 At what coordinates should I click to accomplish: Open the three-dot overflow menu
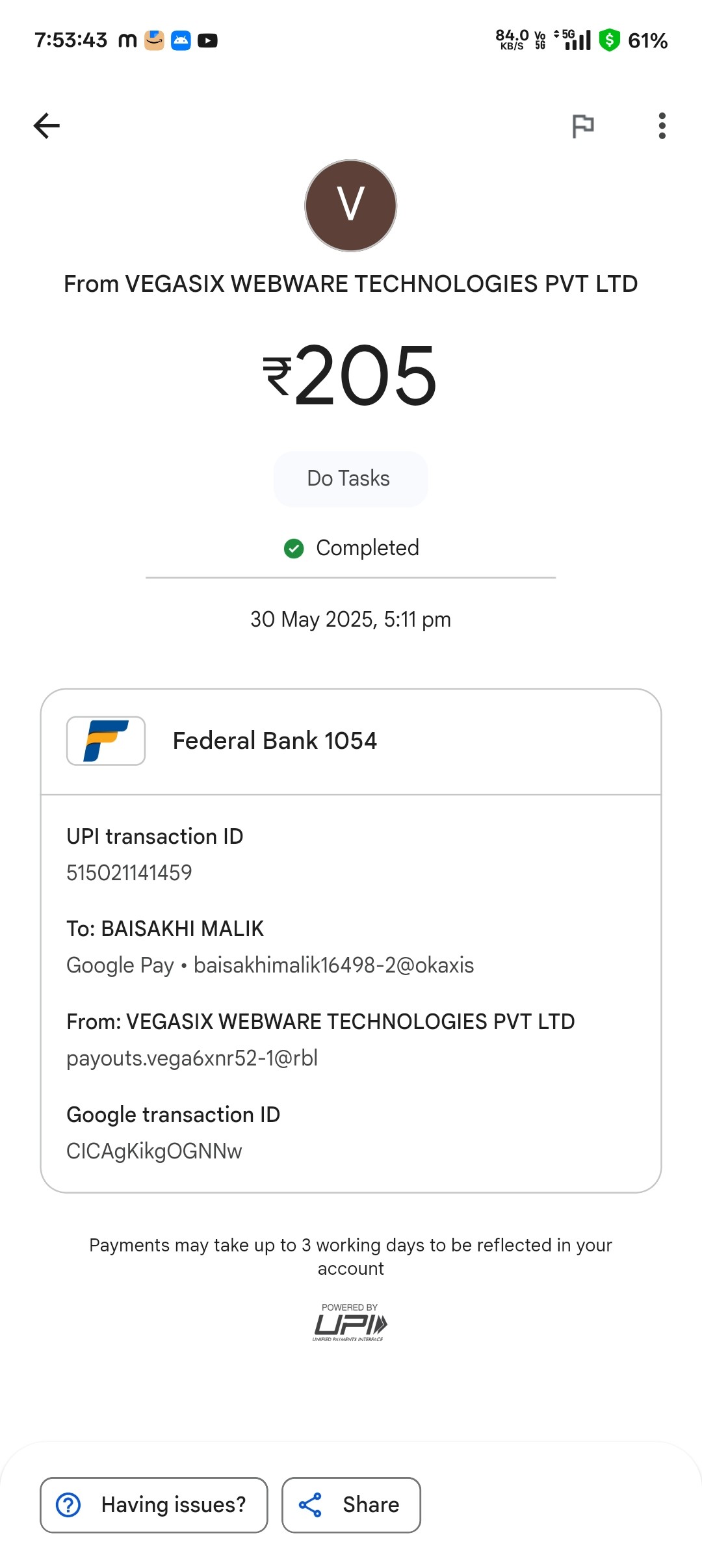(662, 125)
